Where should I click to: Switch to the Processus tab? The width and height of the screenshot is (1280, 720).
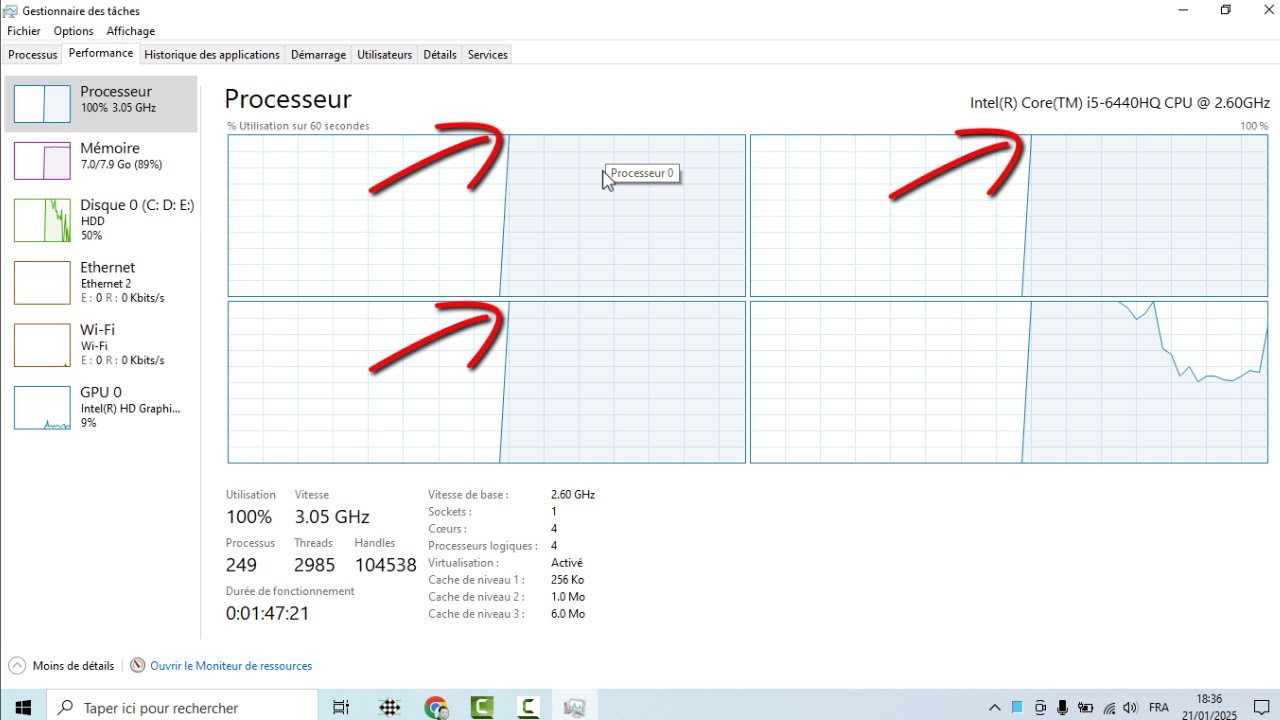click(33, 55)
